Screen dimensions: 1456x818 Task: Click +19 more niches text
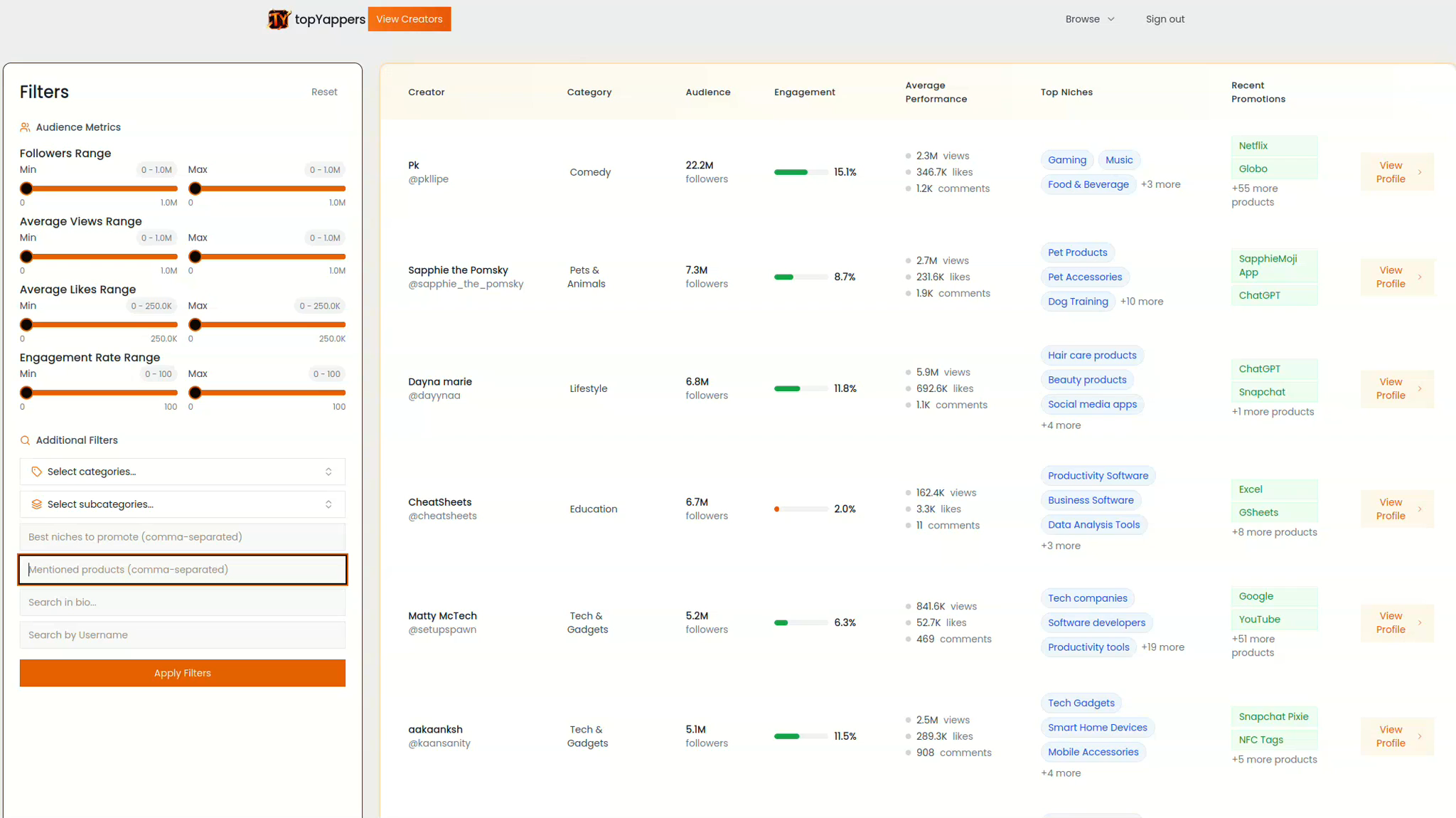click(1162, 647)
